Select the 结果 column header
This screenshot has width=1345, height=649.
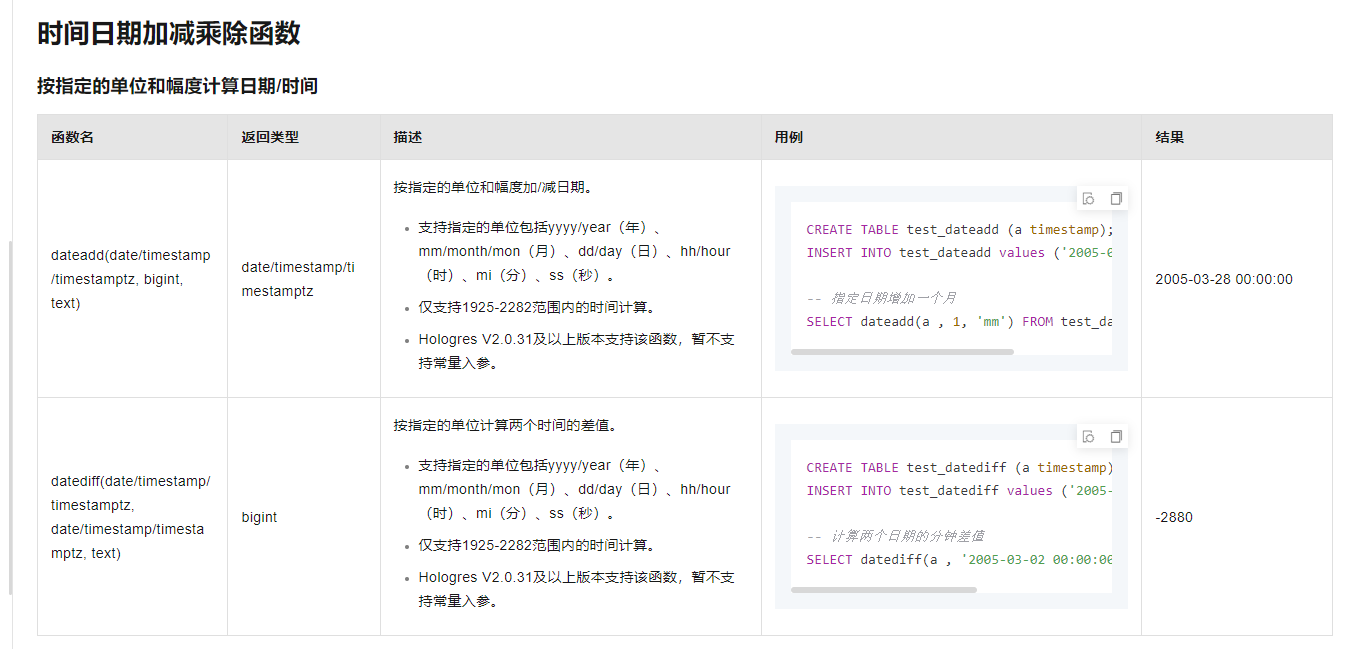click(1170, 137)
